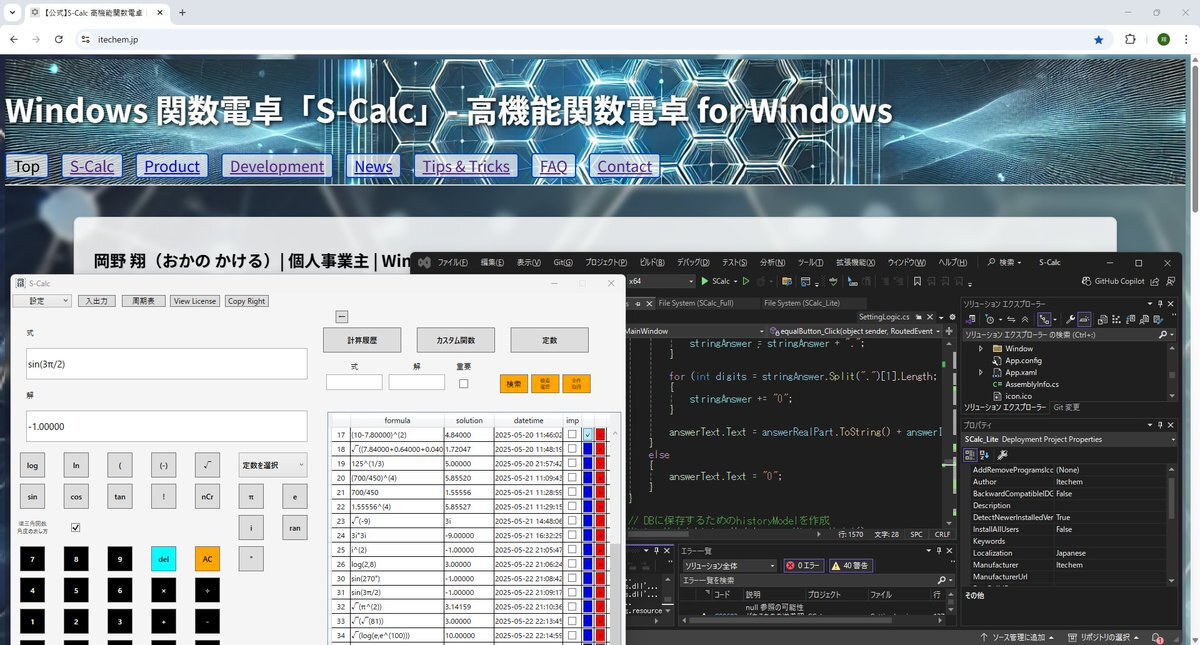
Task: Open the FAQ link on the website
Action: [x=553, y=166]
